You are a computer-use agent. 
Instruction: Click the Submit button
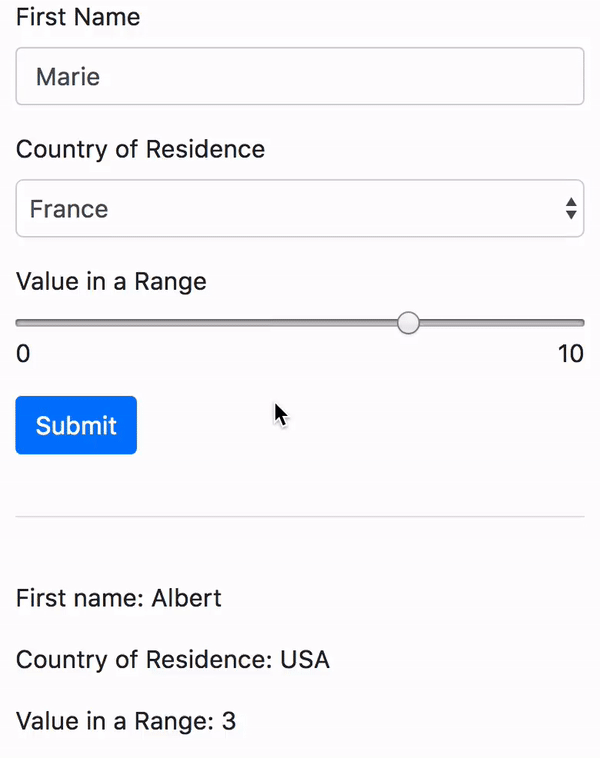point(76,425)
